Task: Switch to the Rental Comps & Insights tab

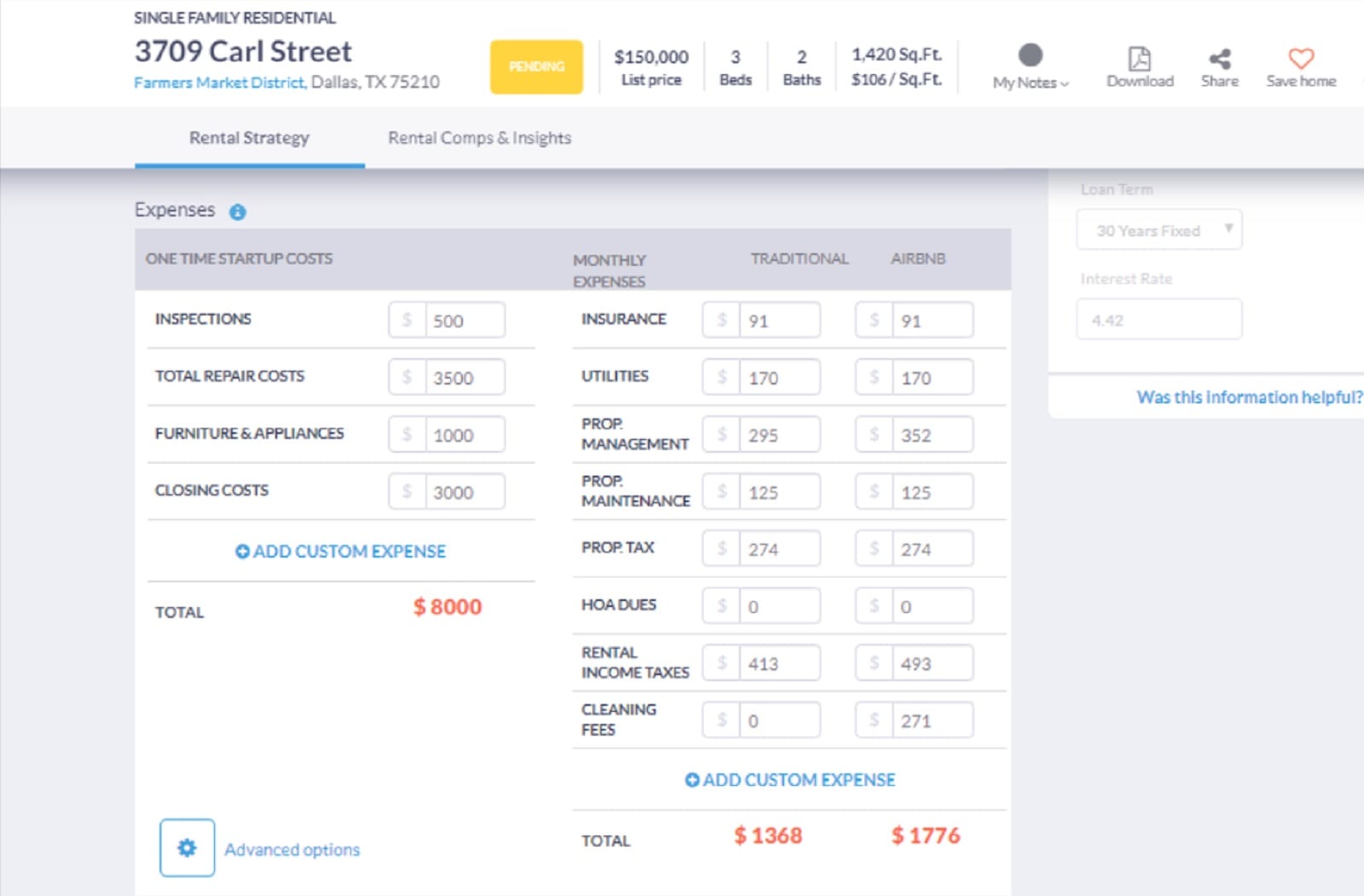Action: tap(479, 137)
